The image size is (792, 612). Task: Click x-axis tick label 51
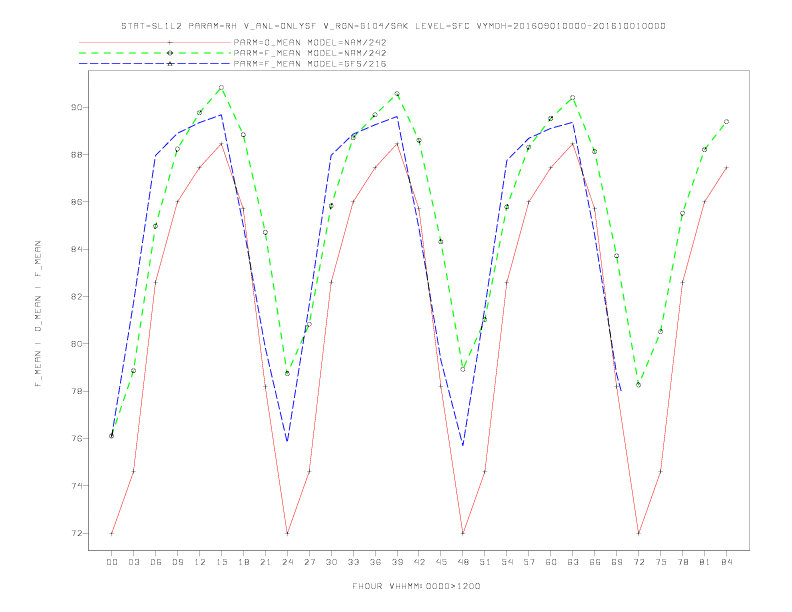485,562
